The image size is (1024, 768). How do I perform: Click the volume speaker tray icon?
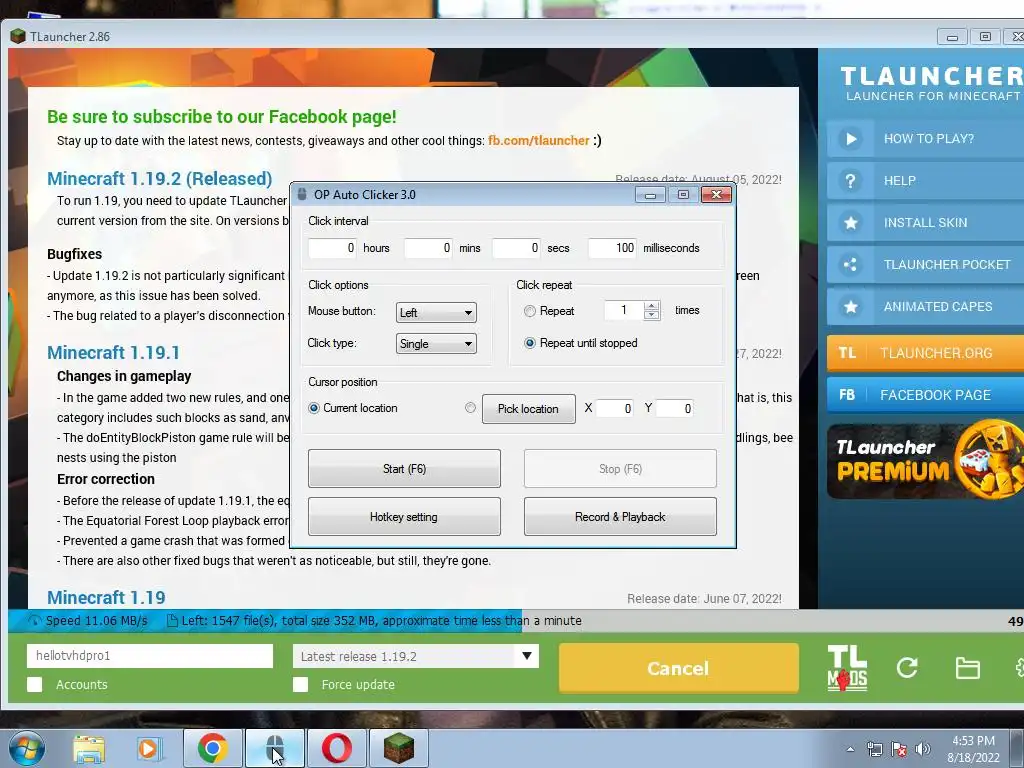(x=922, y=748)
